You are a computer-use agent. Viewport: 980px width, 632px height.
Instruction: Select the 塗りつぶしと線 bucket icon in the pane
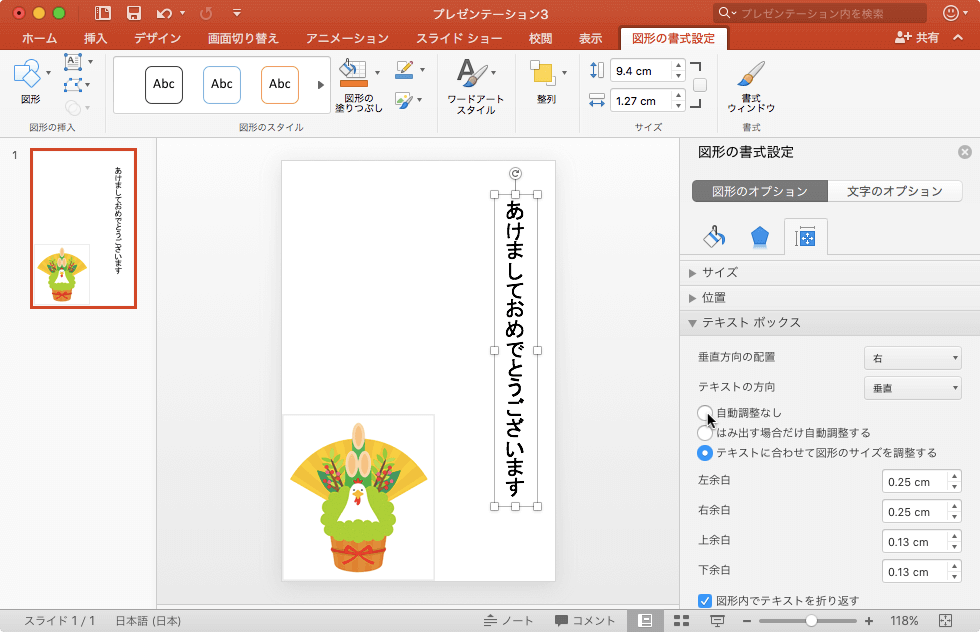coord(714,237)
